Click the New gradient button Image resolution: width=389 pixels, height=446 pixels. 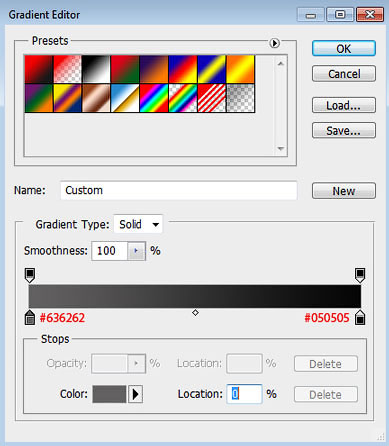[344, 191]
